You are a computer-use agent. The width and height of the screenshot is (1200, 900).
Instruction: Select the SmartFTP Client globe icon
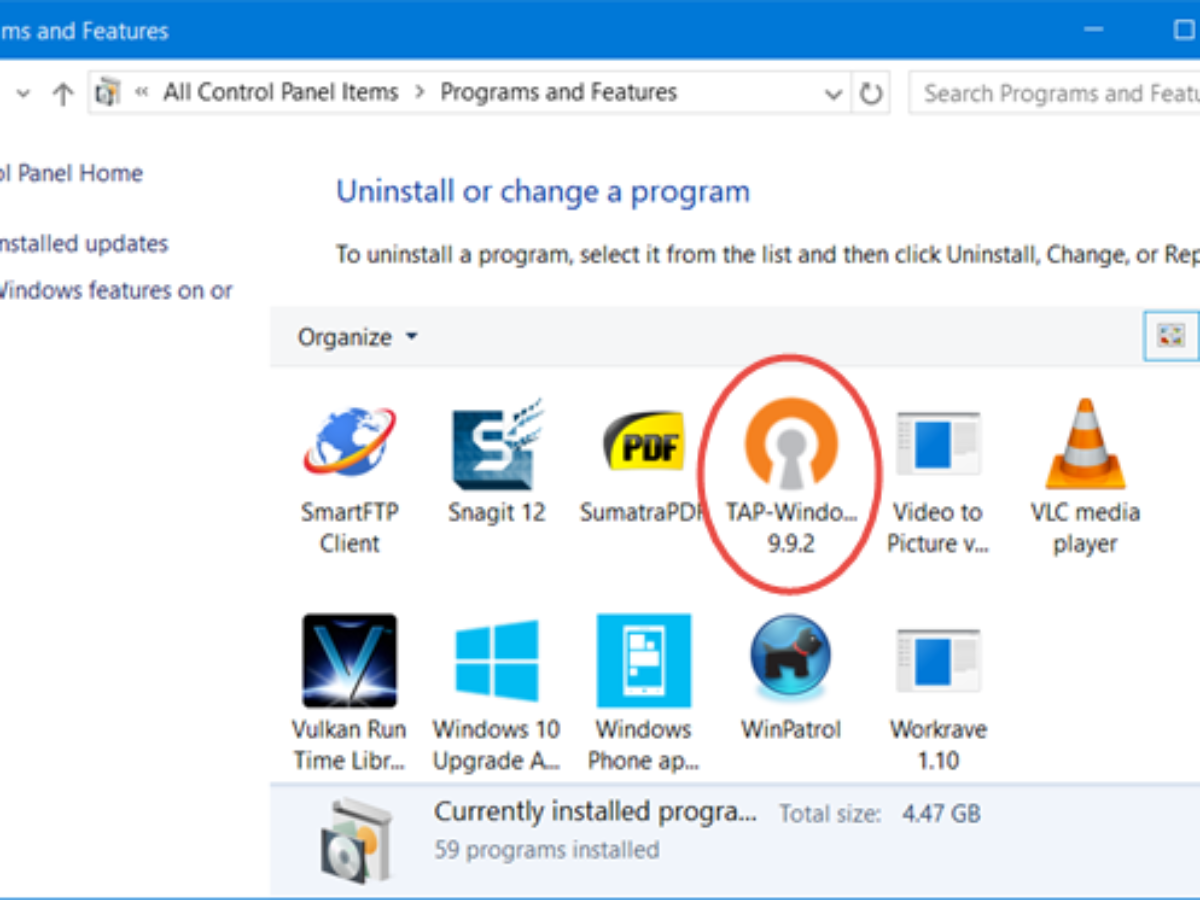[349, 442]
